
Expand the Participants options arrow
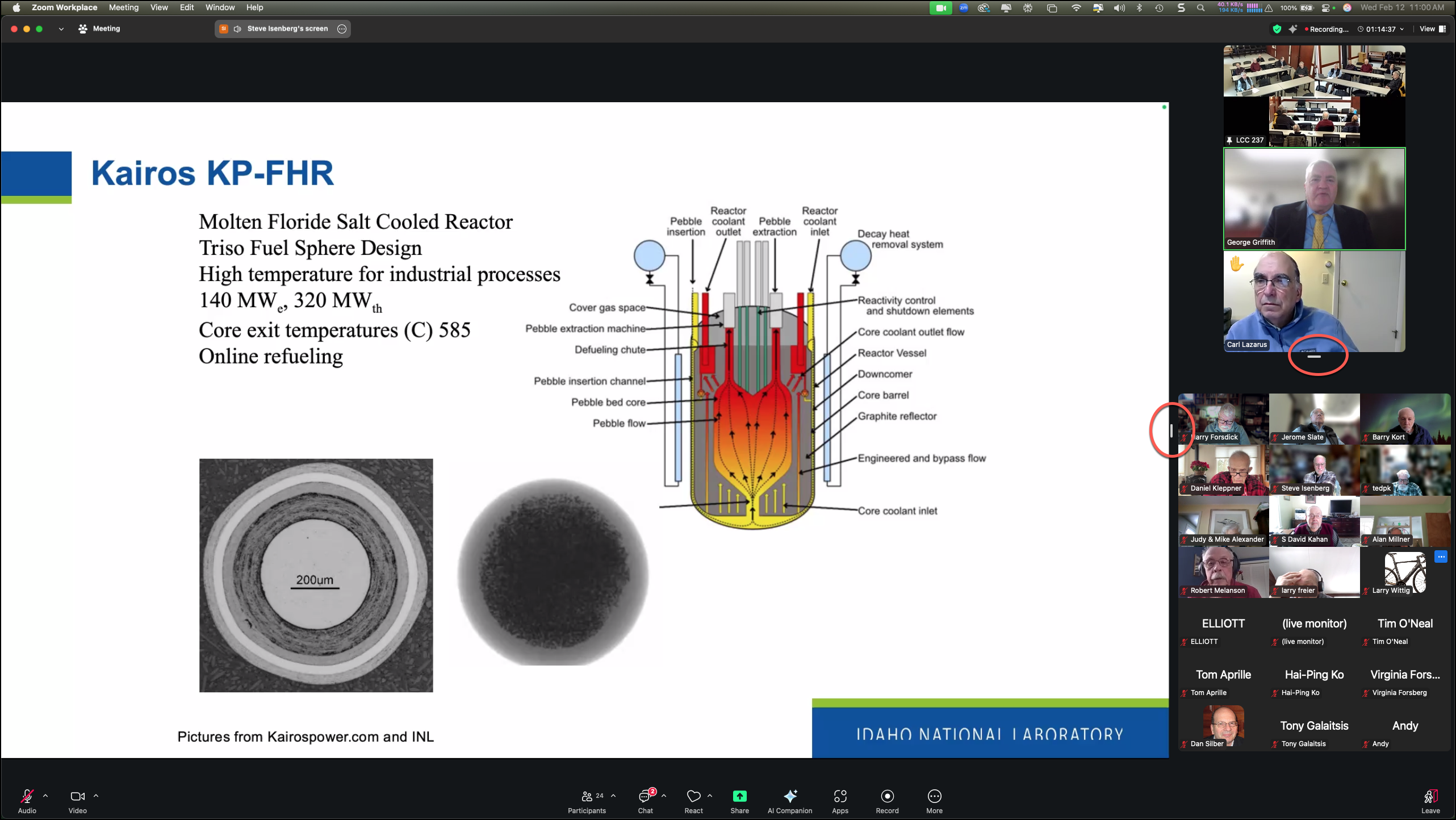pyautogui.click(x=613, y=796)
